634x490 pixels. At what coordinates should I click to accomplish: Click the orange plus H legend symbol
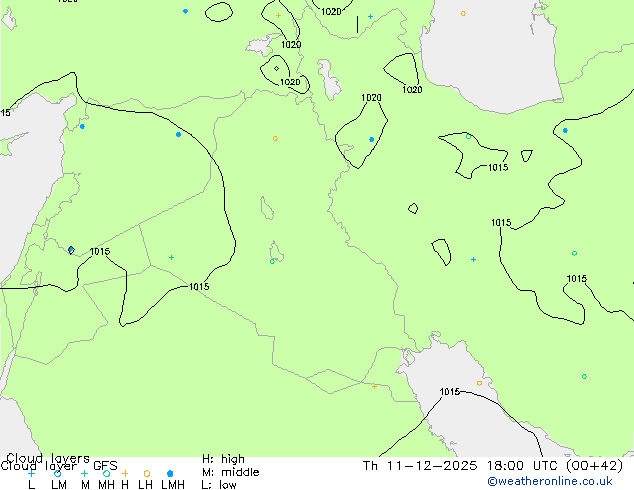(x=125, y=473)
